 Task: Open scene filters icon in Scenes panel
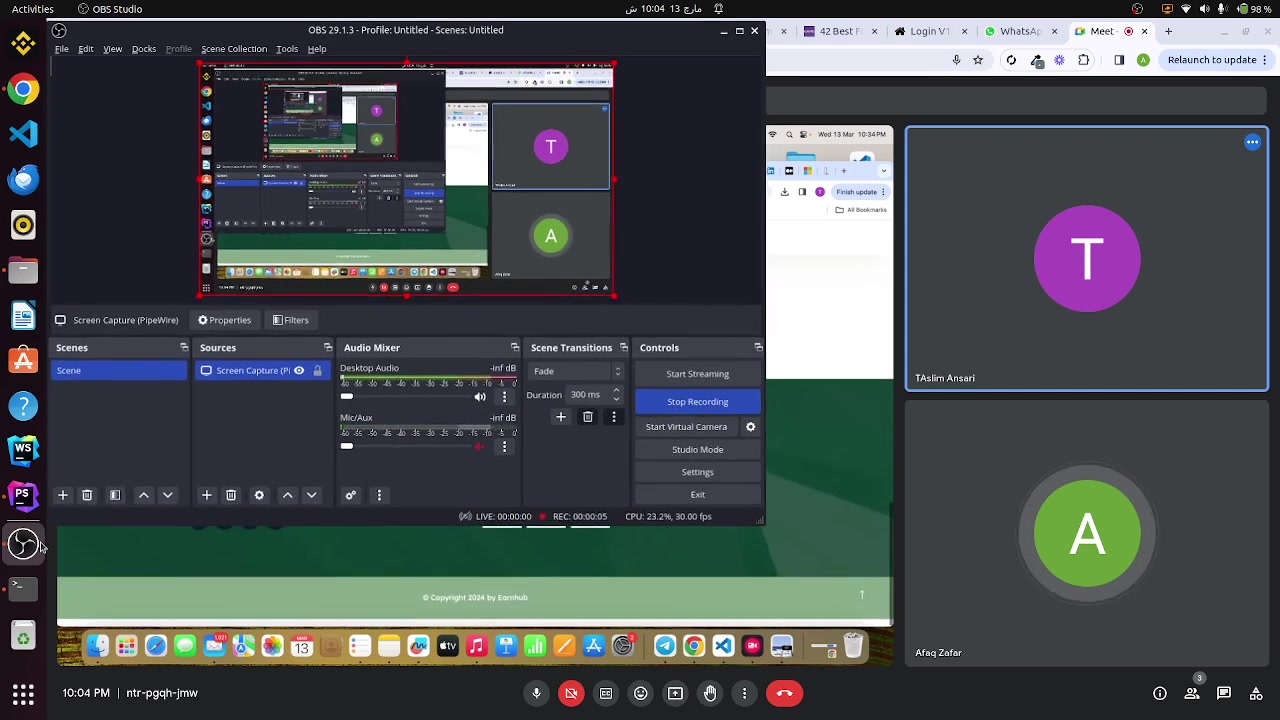[115, 495]
